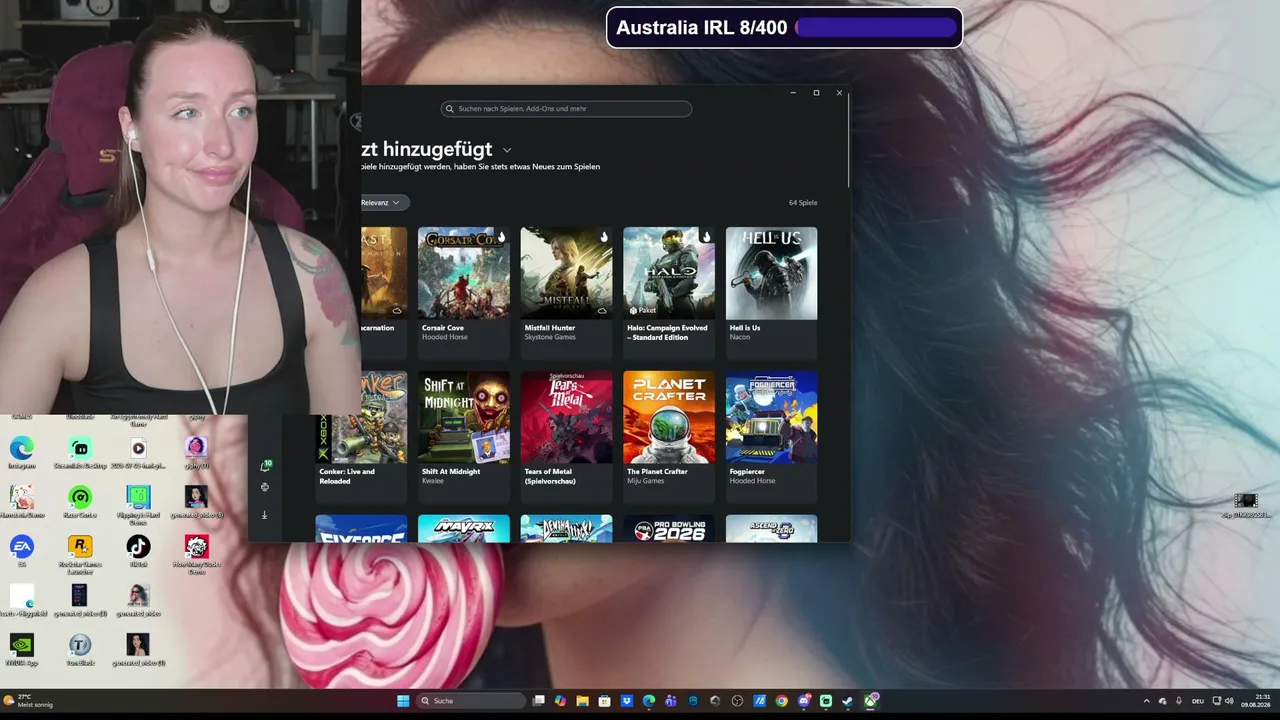The image size is (1280, 720).
Task: Click the 'Halo: Campaign Evolved – Standard Edition' title
Action: point(667,332)
